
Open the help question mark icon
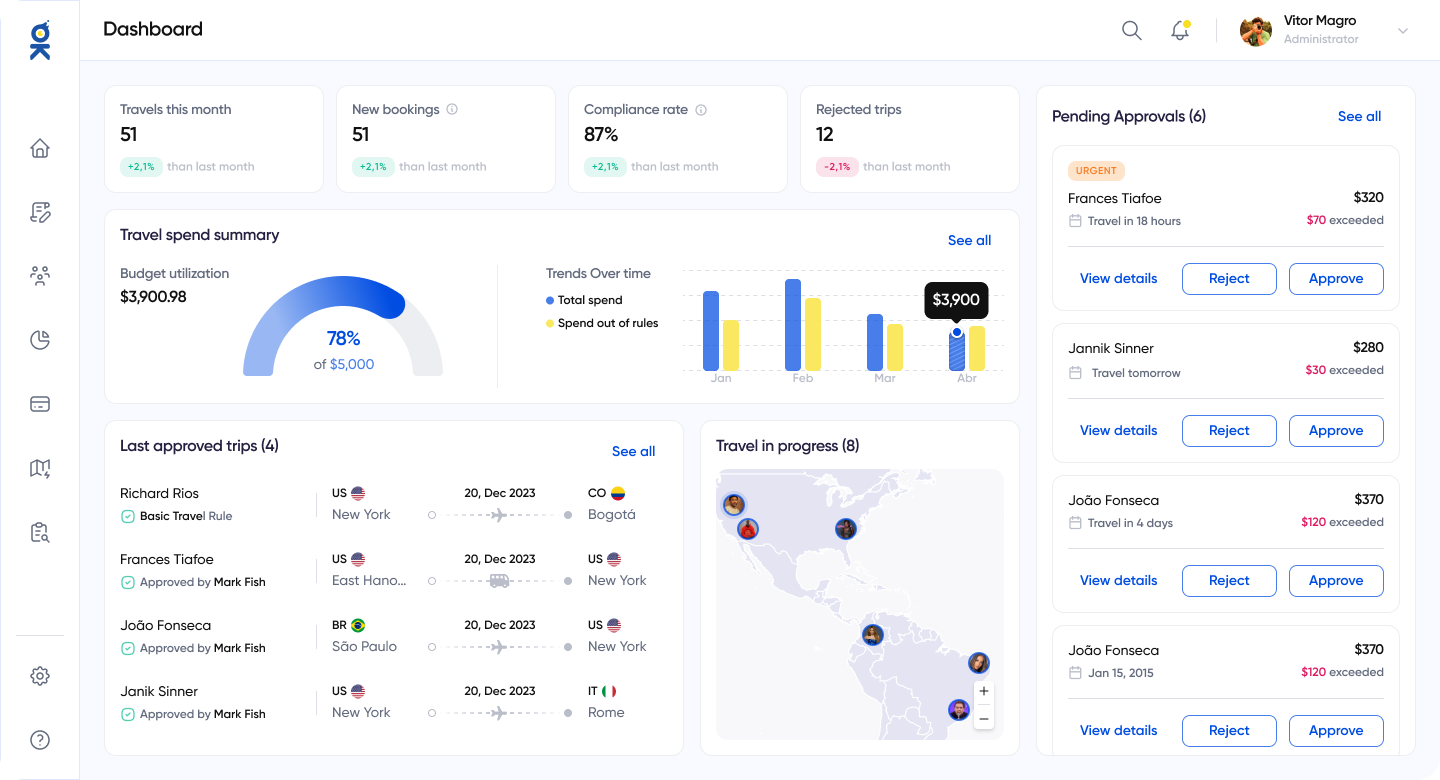pyautogui.click(x=40, y=740)
